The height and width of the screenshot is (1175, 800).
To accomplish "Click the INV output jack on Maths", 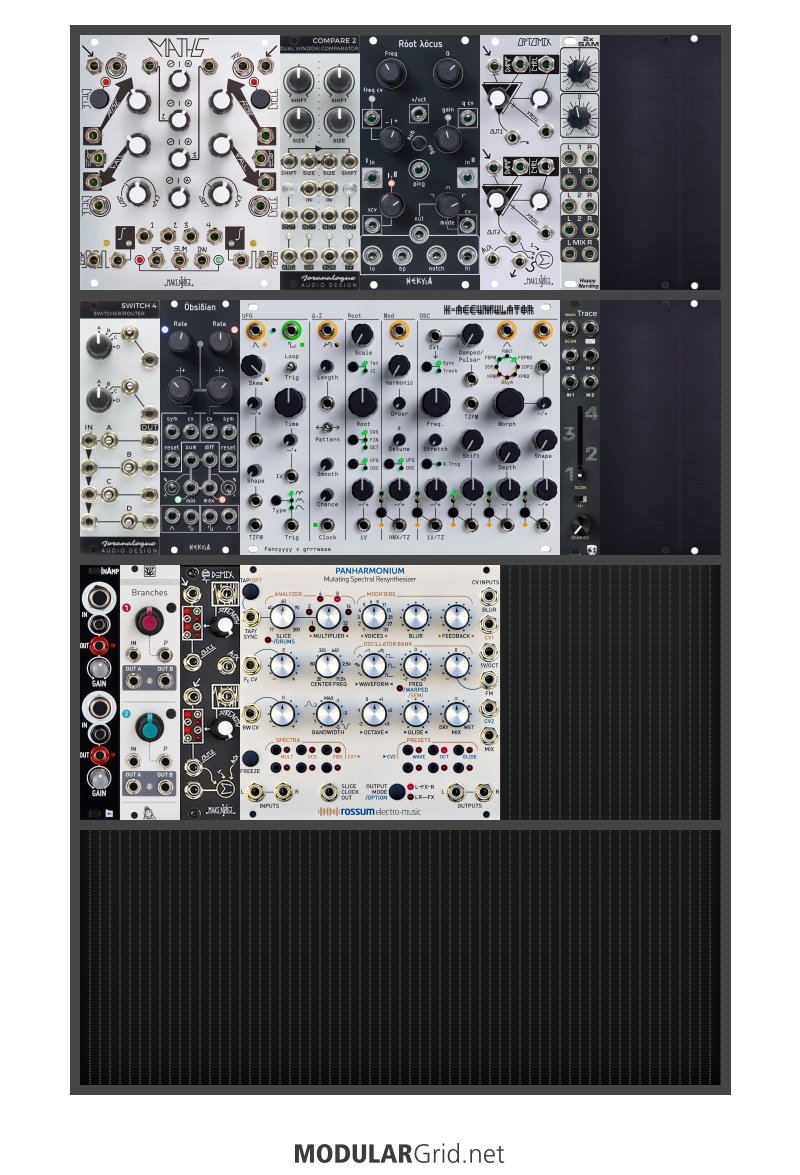I will [201, 260].
